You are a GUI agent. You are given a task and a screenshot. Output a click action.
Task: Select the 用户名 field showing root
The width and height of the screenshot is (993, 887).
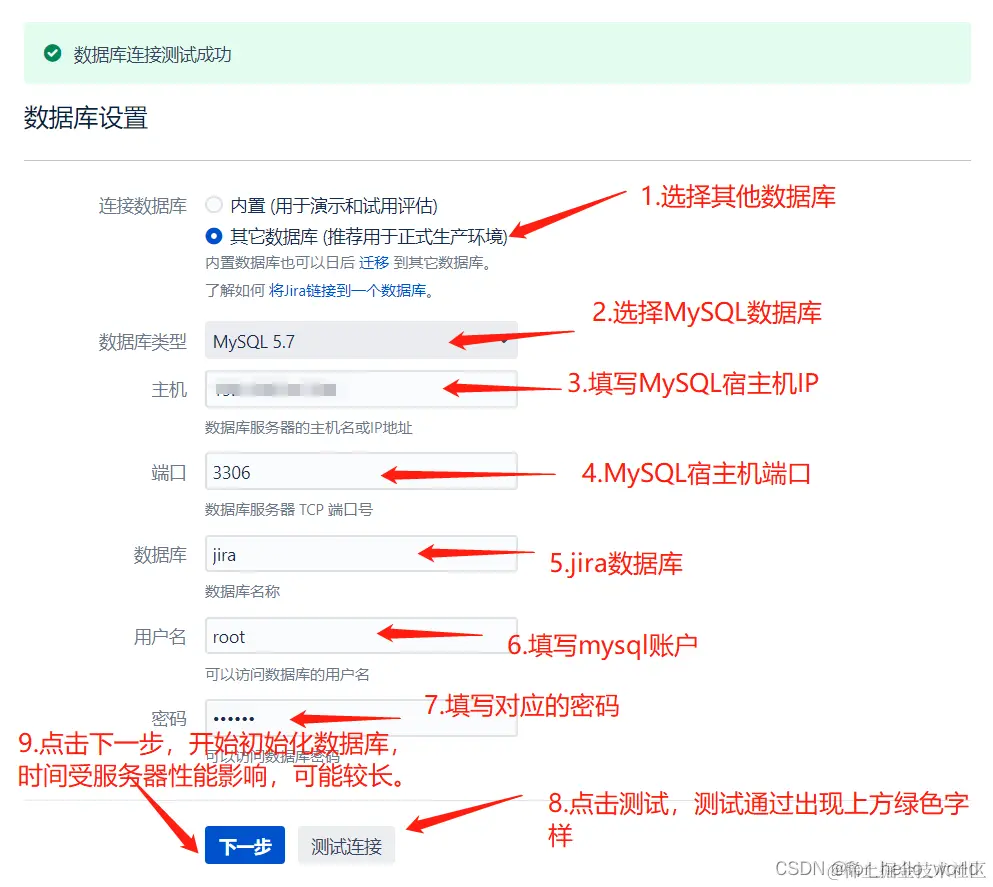pos(360,635)
